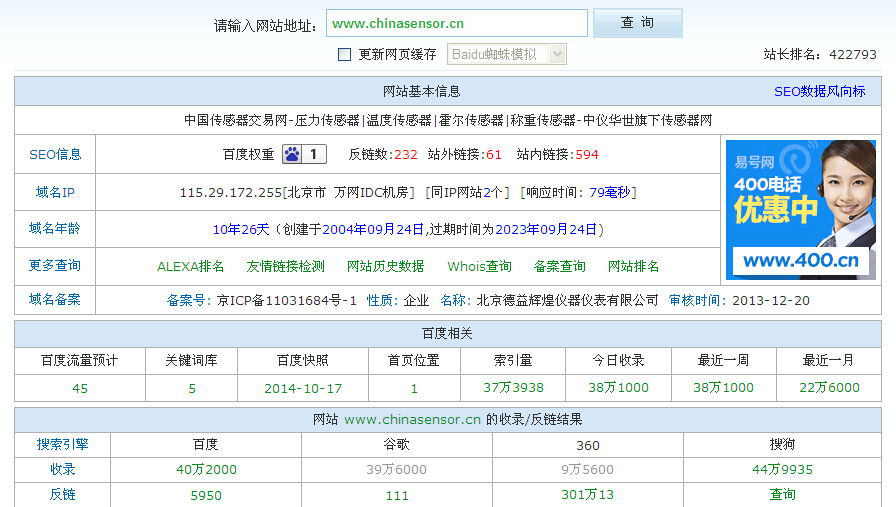
Task: Click last month's value 22万6000
Action: [829, 388]
